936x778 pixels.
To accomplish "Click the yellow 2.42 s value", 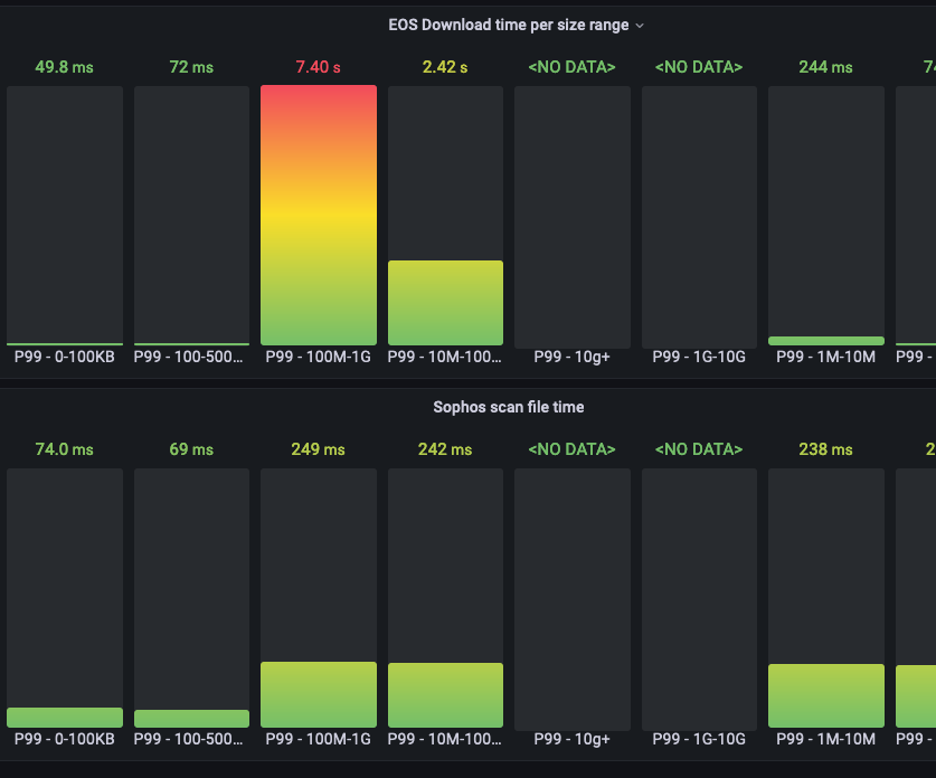I will 445,67.
